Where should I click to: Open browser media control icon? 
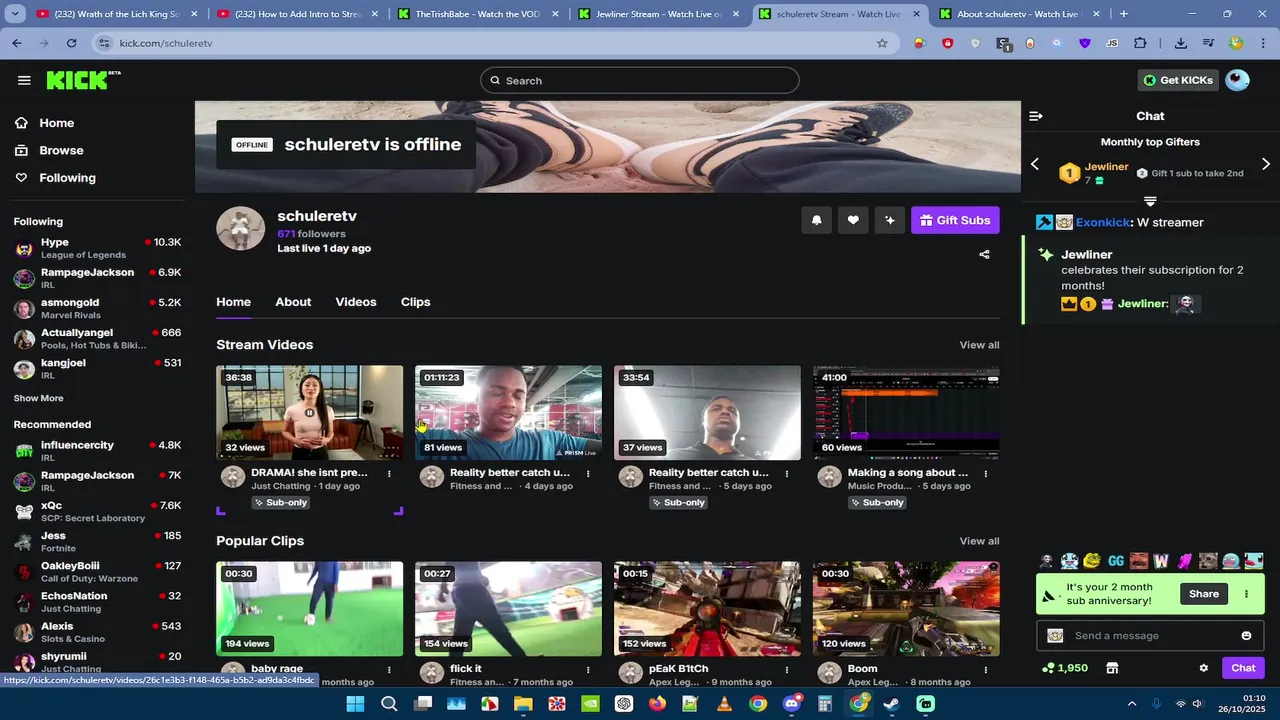(x=1209, y=43)
